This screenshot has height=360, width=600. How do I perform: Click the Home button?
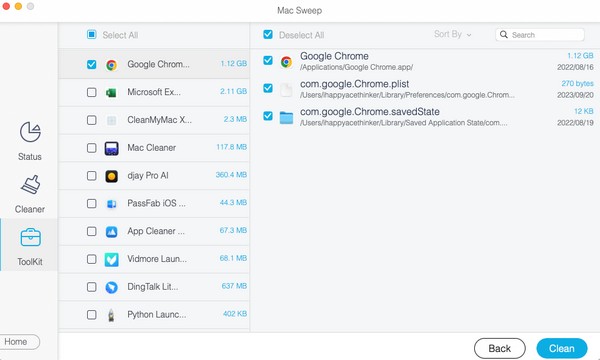point(17,342)
